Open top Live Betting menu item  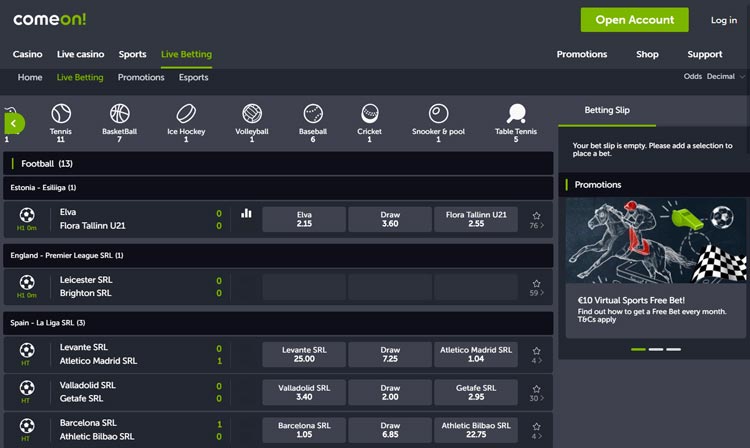pyautogui.click(x=187, y=54)
